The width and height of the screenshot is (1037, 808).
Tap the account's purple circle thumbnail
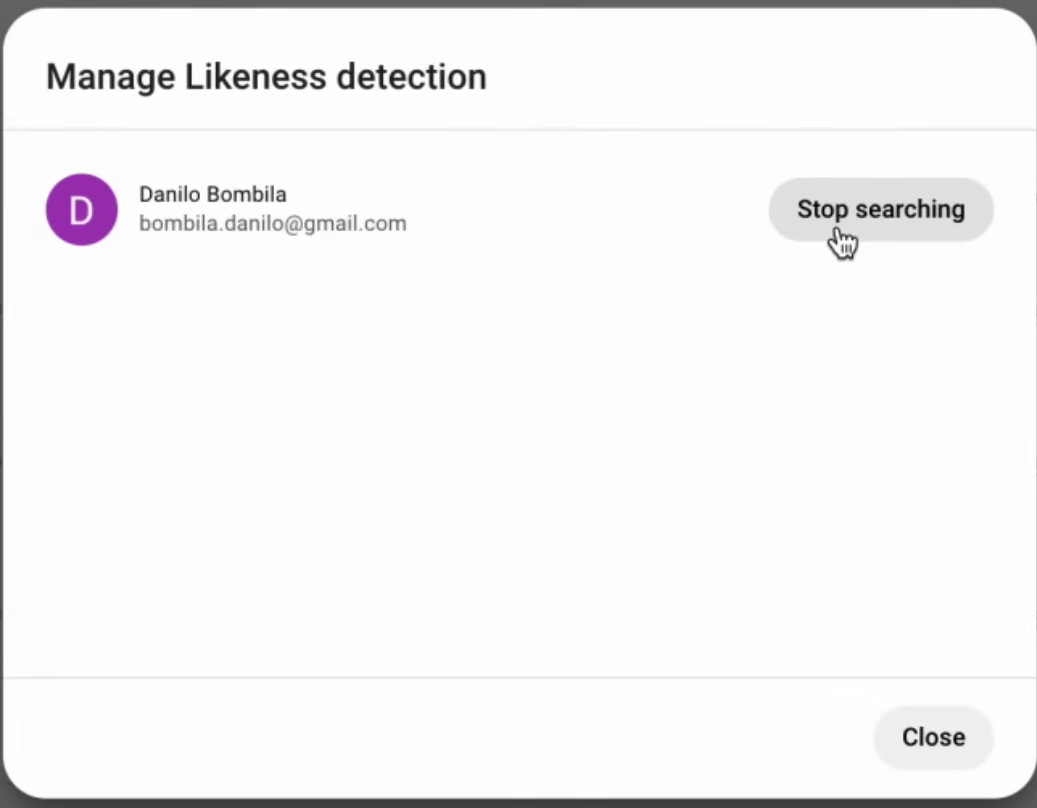click(x=82, y=210)
